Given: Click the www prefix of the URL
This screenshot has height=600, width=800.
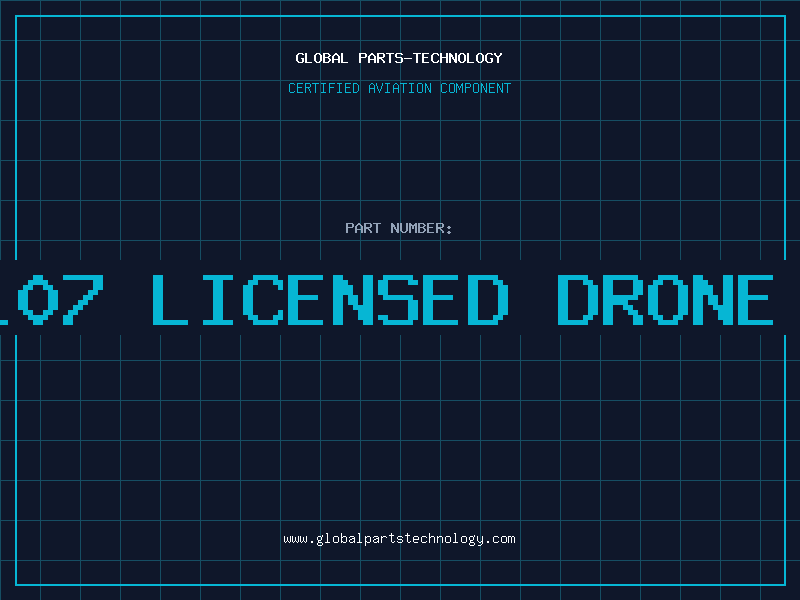Looking at the screenshot, I should [295, 539].
